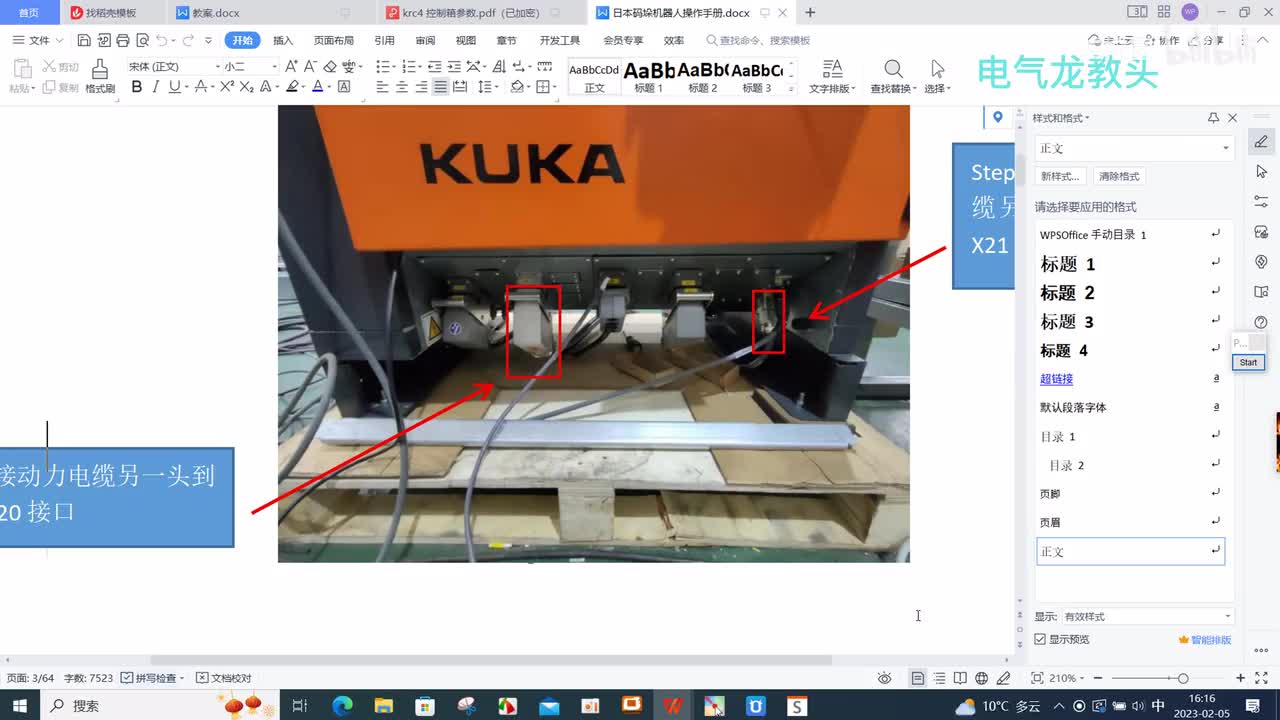Apply bold formatting with the B button

tap(137, 87)
